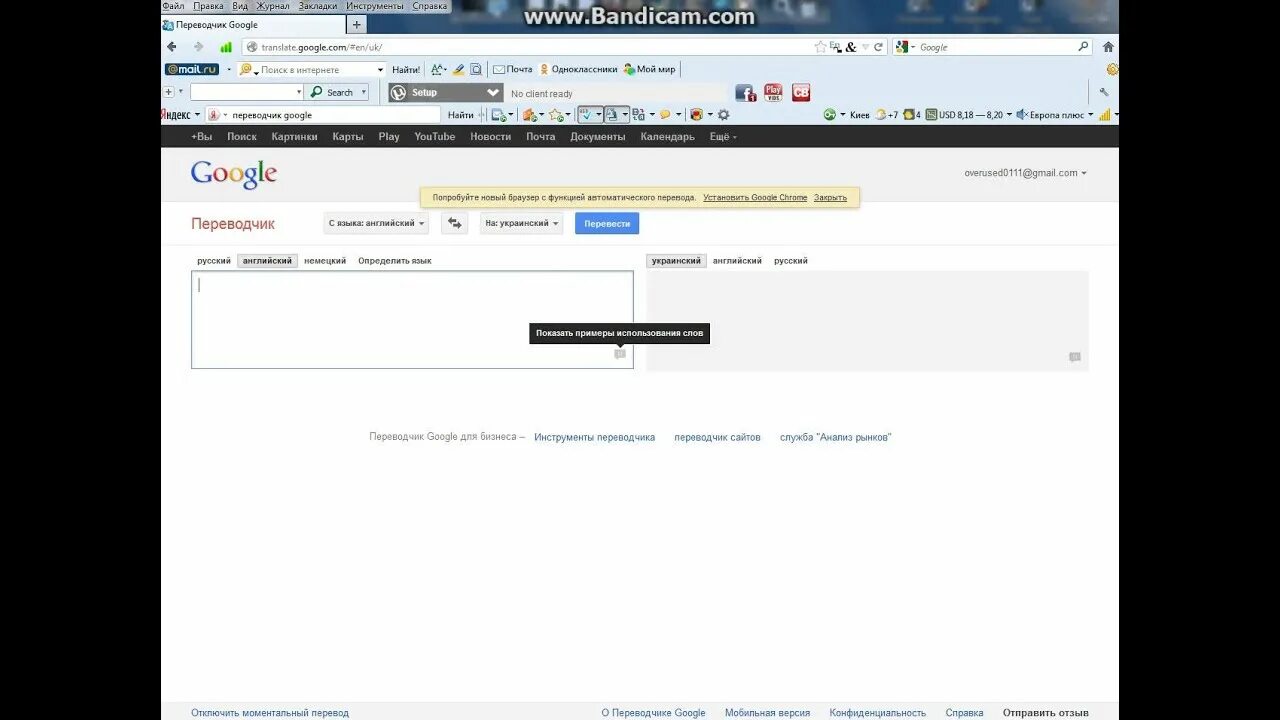This screenshot has width=1280, height=720.
Task: Expand the uTorrent Setup dropdown arrow
Action: coord(492,92)
